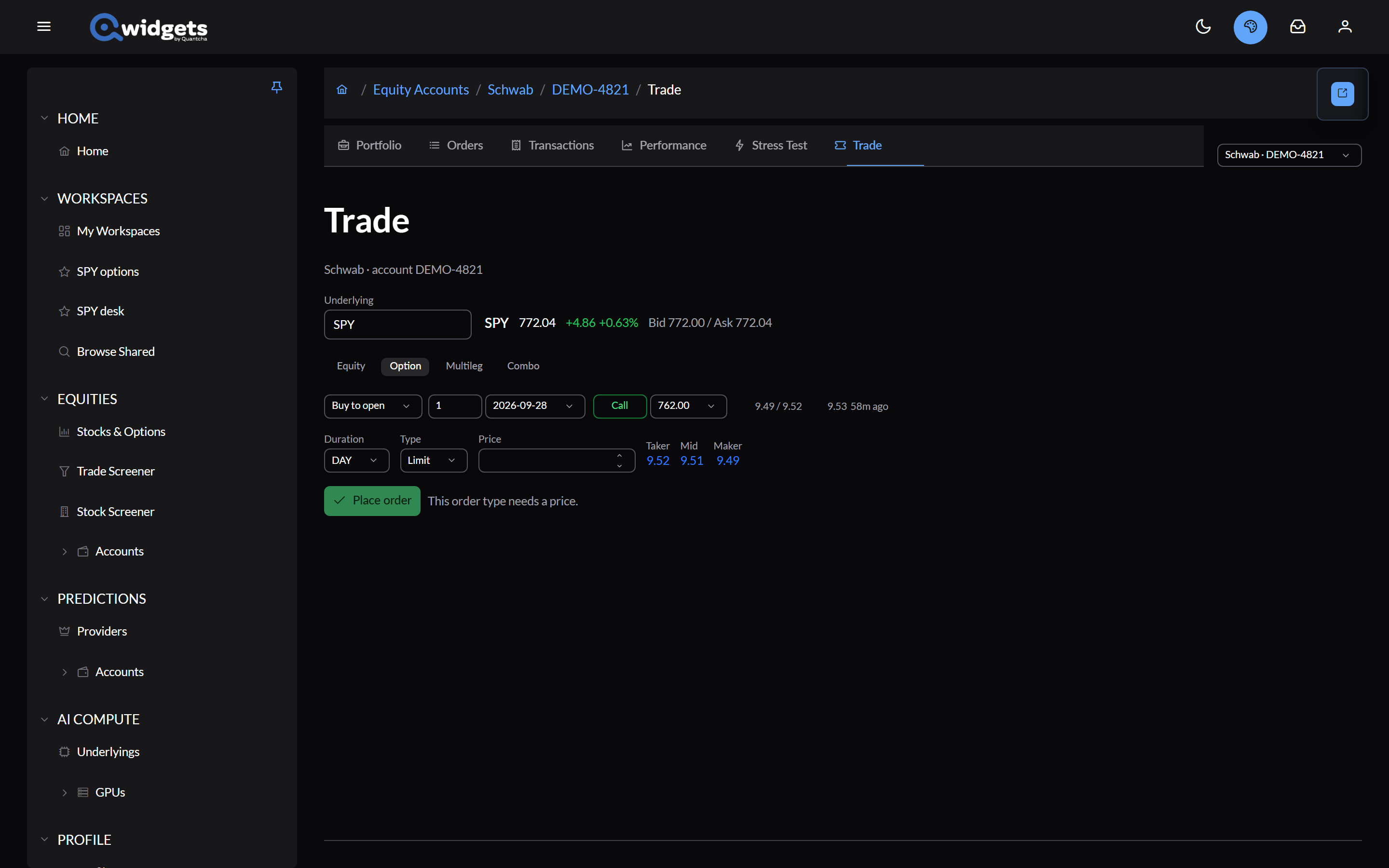The width and height of the screenshot is (1389, 868).
Task: Decrease price with stepper down arrow
Action: pyautogui.click(x=619, y=465)
